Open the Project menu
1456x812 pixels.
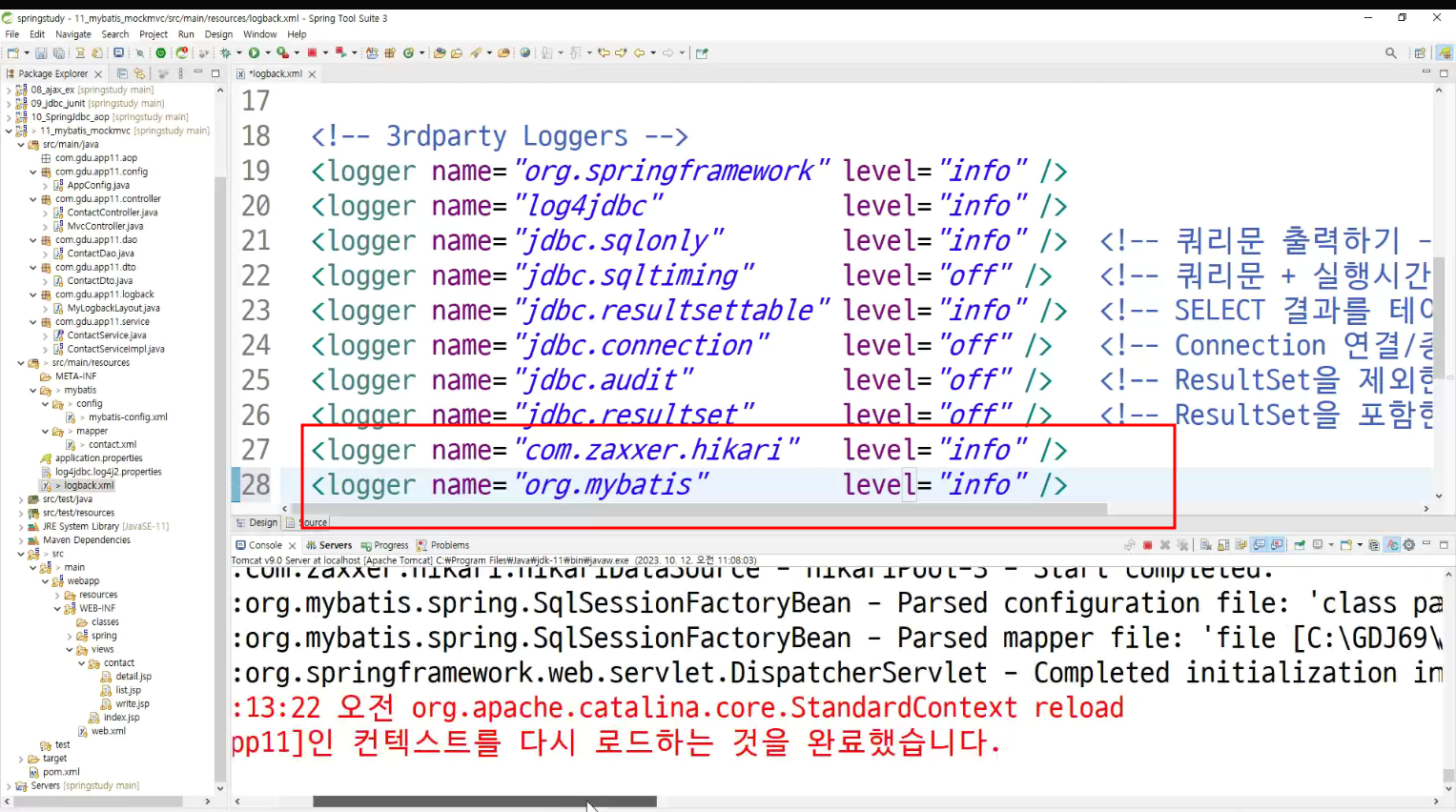[x=154, y=34]
